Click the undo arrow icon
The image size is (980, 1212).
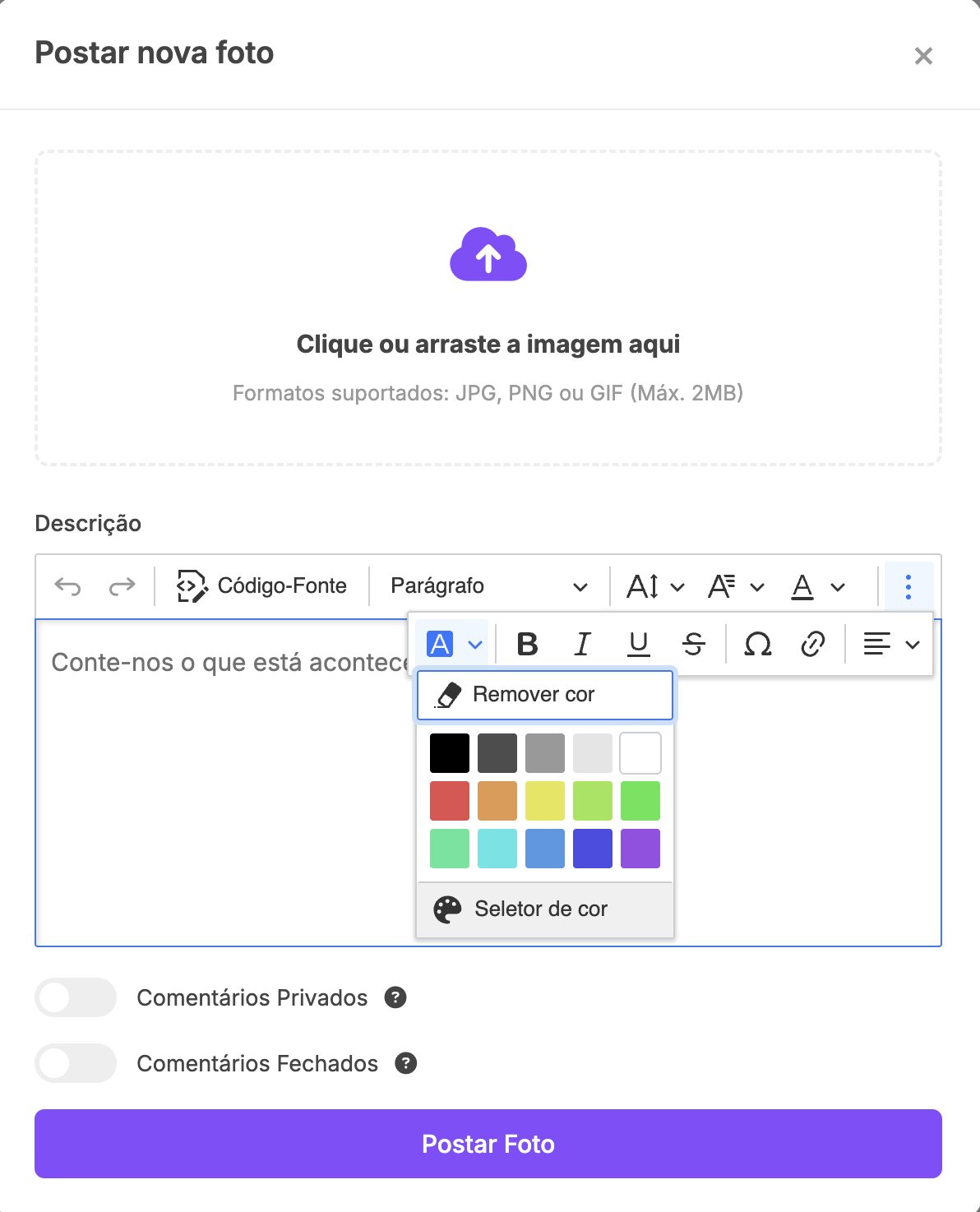[67, 586]
